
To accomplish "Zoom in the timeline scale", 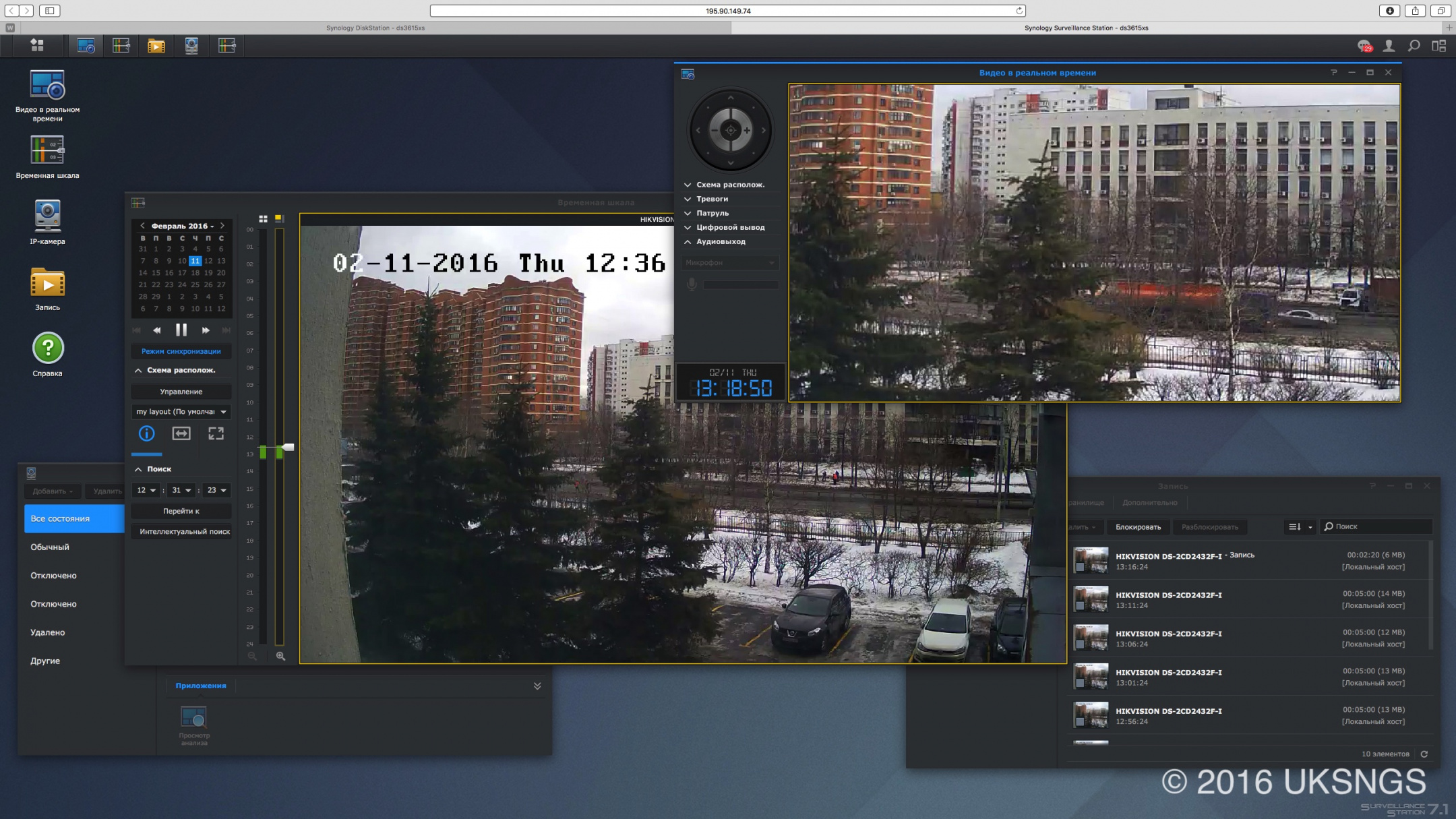I will point(280,656).
